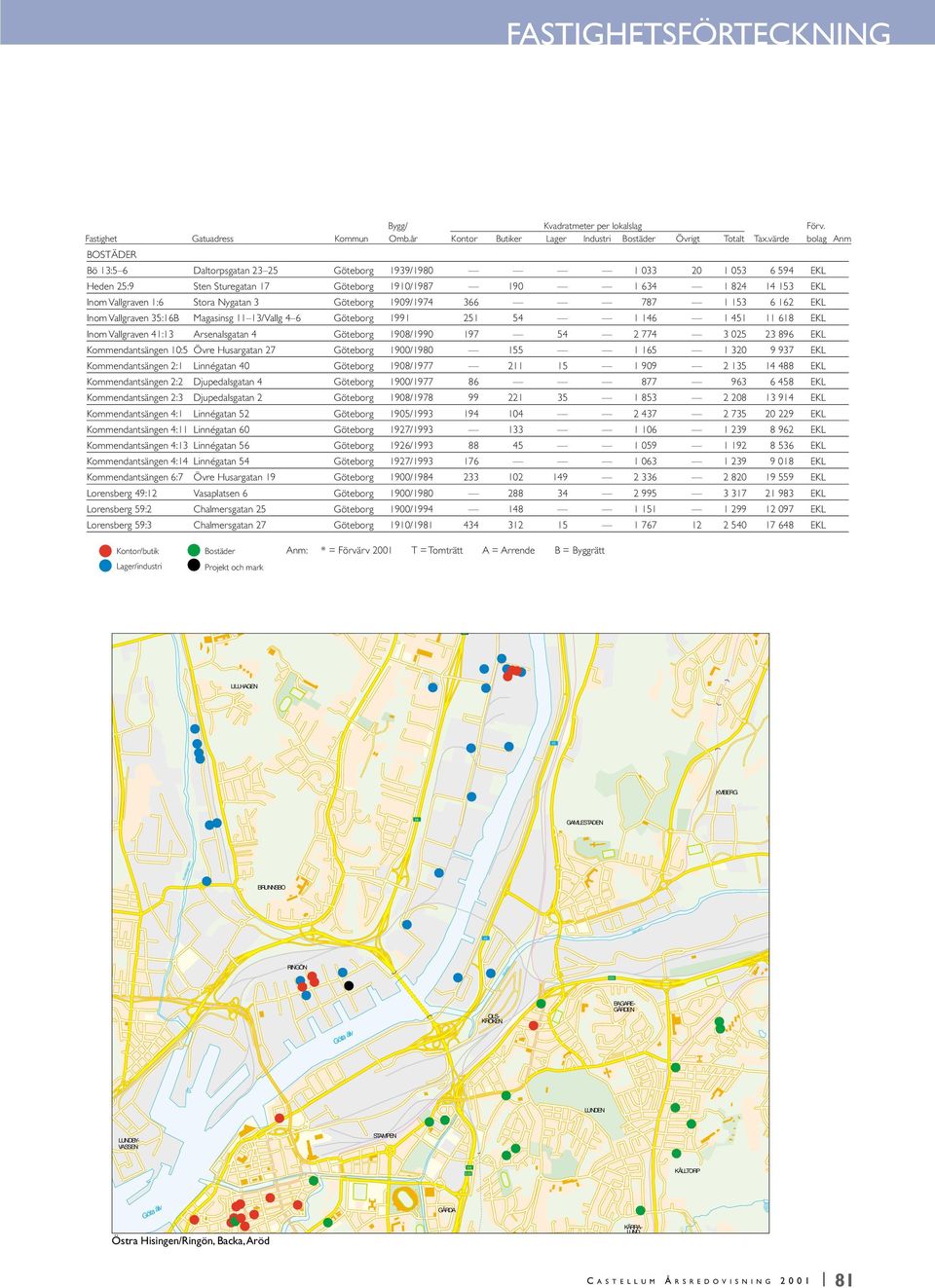Click 'Chalmersgatan 25' address
This screenshot has width=935, height=1288.
pos(229,509)
